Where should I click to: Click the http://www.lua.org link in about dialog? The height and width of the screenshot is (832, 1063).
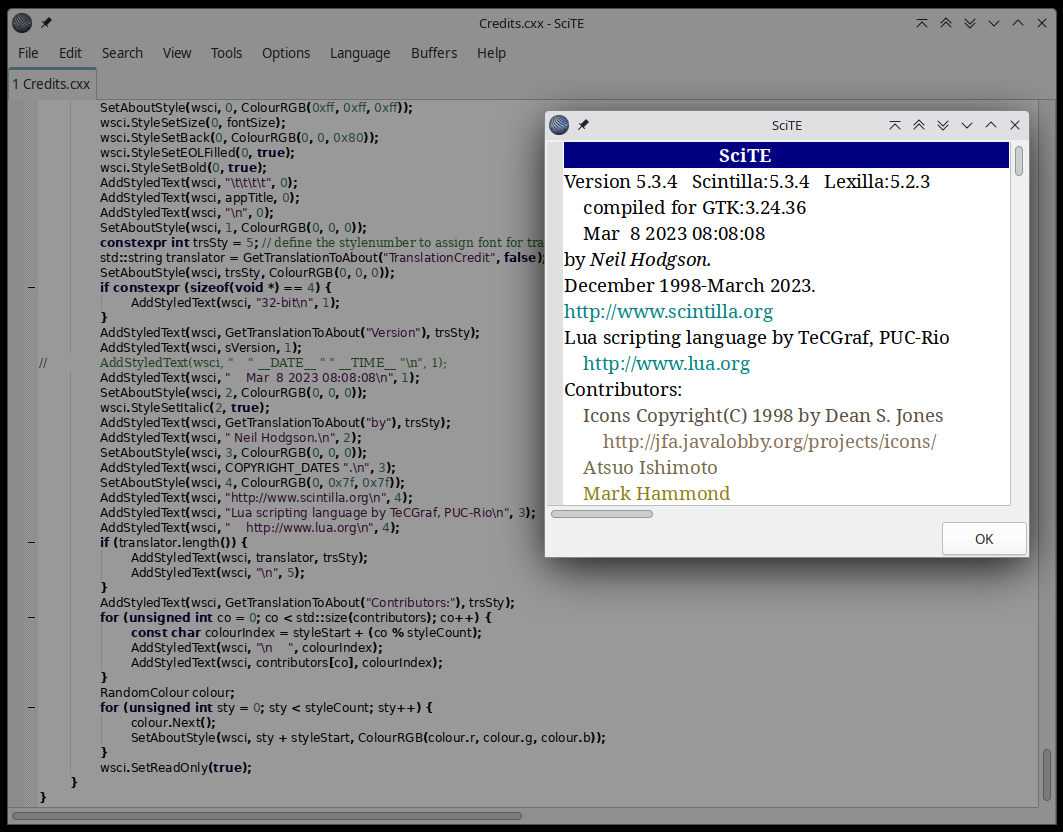coord(666,363)
